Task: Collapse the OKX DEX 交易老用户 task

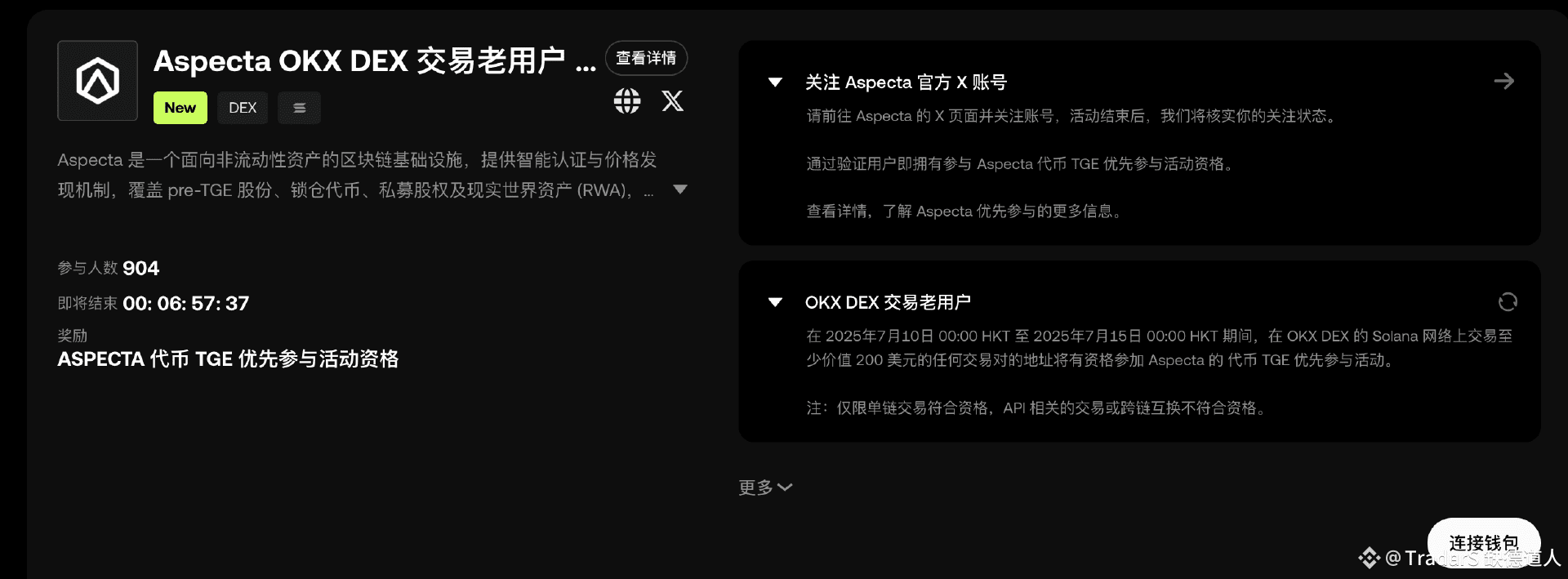Action: (775, 302)
